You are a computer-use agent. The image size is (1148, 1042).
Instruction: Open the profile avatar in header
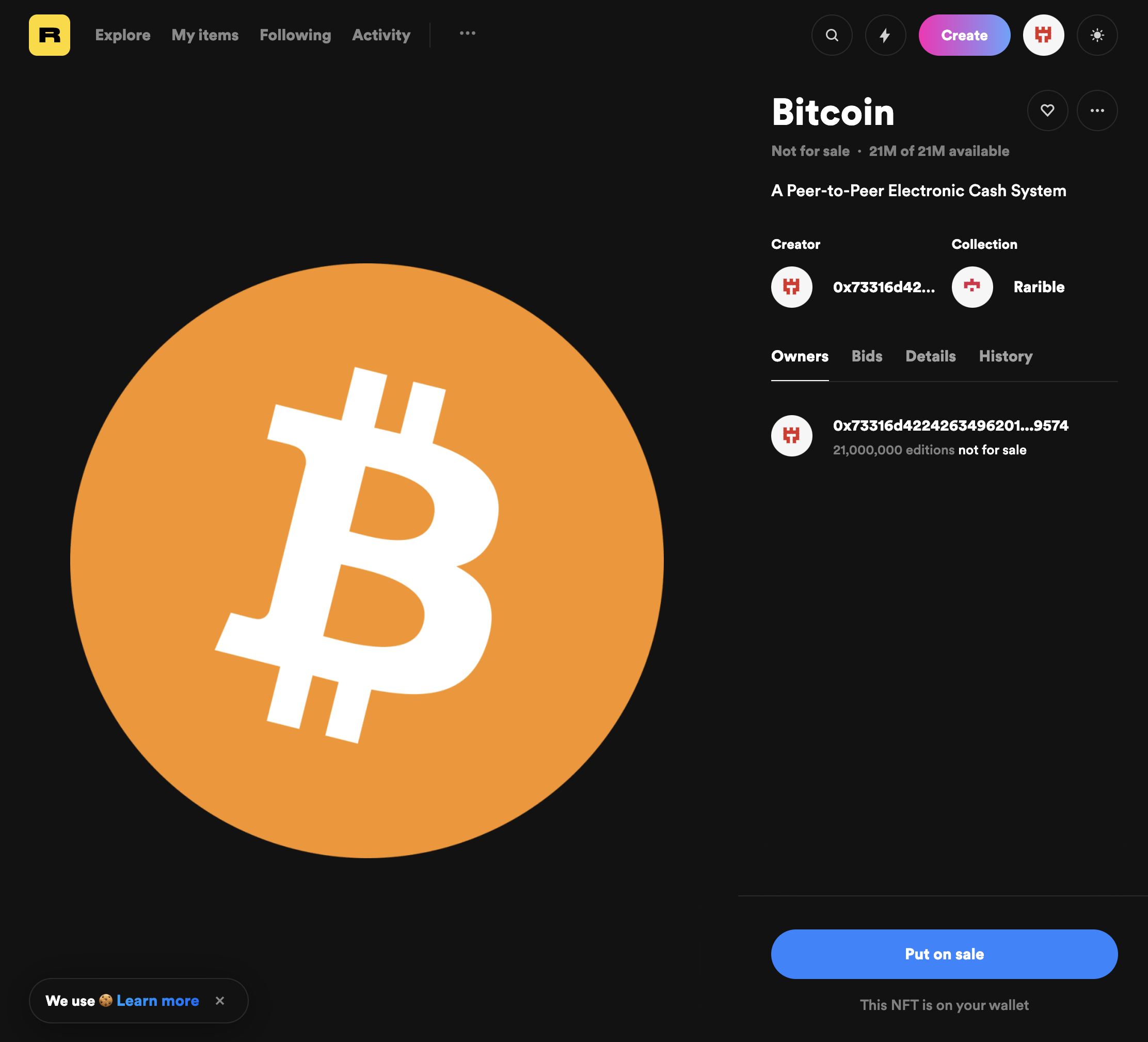[x=1043, y=35]
